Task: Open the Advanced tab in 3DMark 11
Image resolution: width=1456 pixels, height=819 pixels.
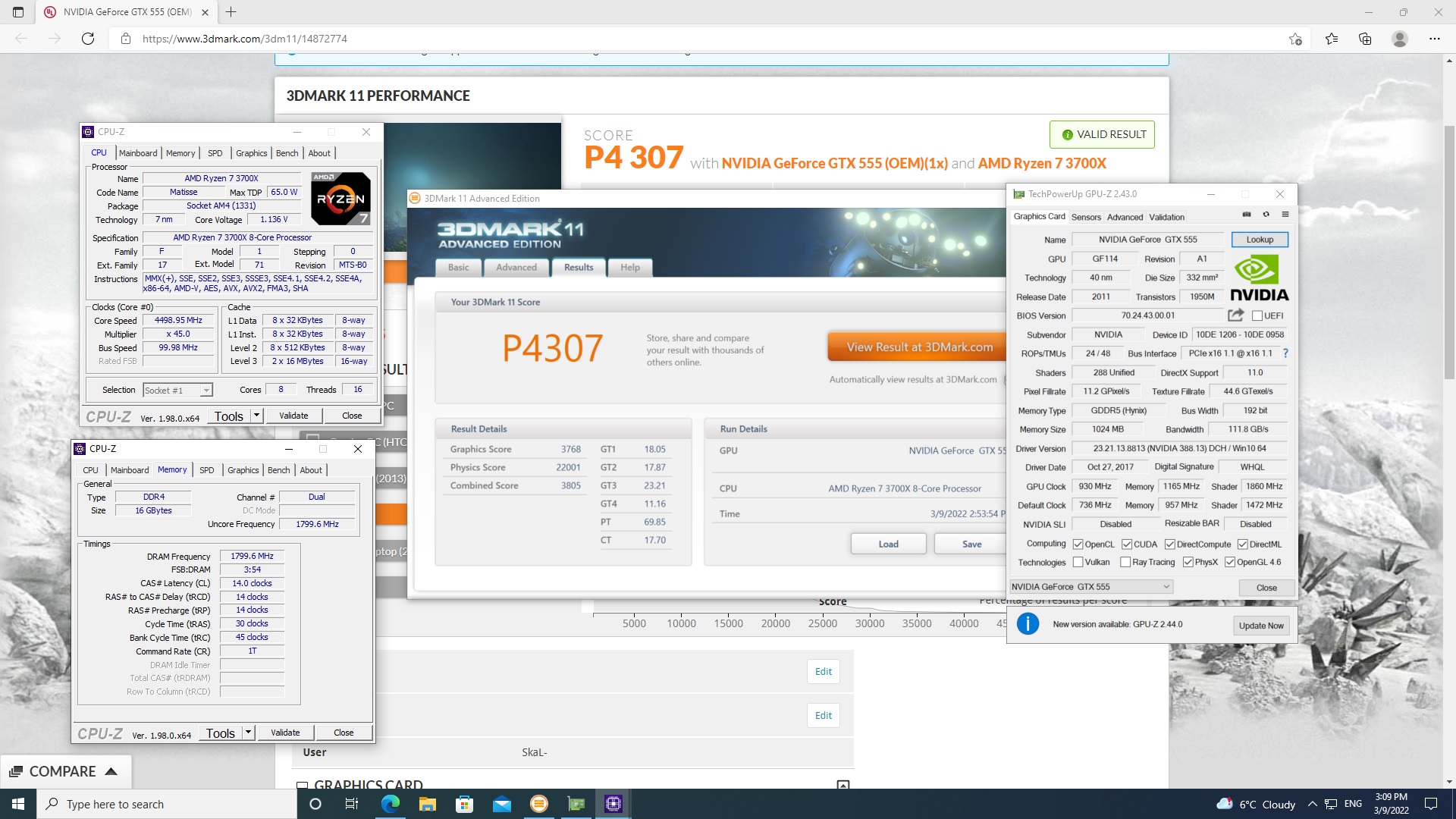Action: pyautogui.click(x=516, y=267)
